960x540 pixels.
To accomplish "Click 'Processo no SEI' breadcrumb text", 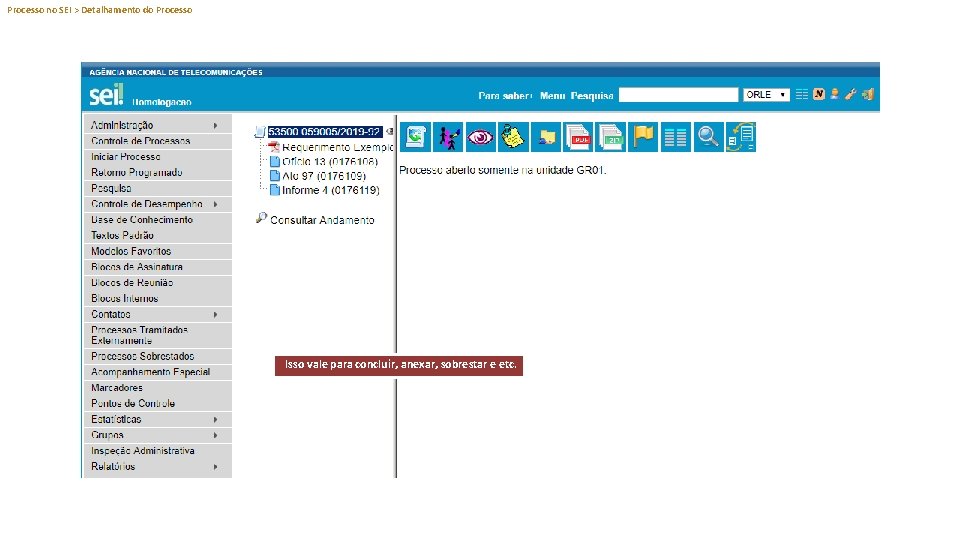I will point(39,10).
